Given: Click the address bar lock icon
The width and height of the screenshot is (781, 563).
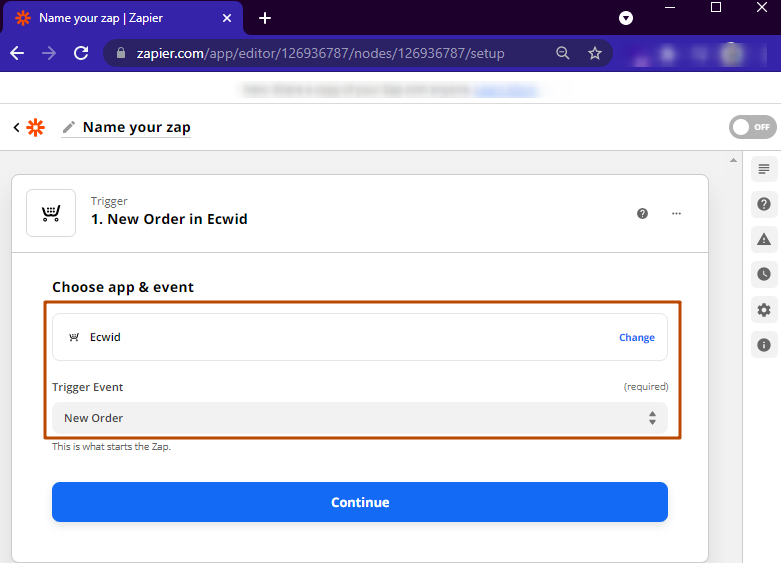Looking at the screenshot, I should tap(121, 53).
